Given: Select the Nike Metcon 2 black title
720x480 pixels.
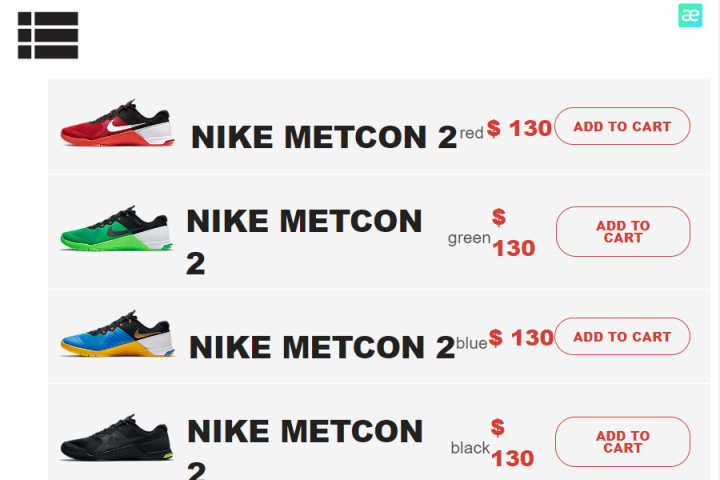Looking at the screenshot, I should click(305, 448).
